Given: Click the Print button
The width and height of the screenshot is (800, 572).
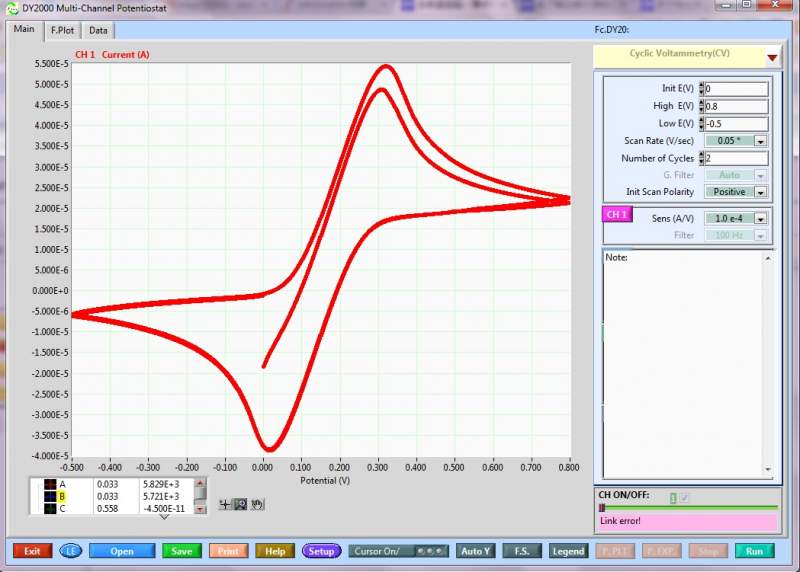Looking at the screenshot, I should pos(228,551).
